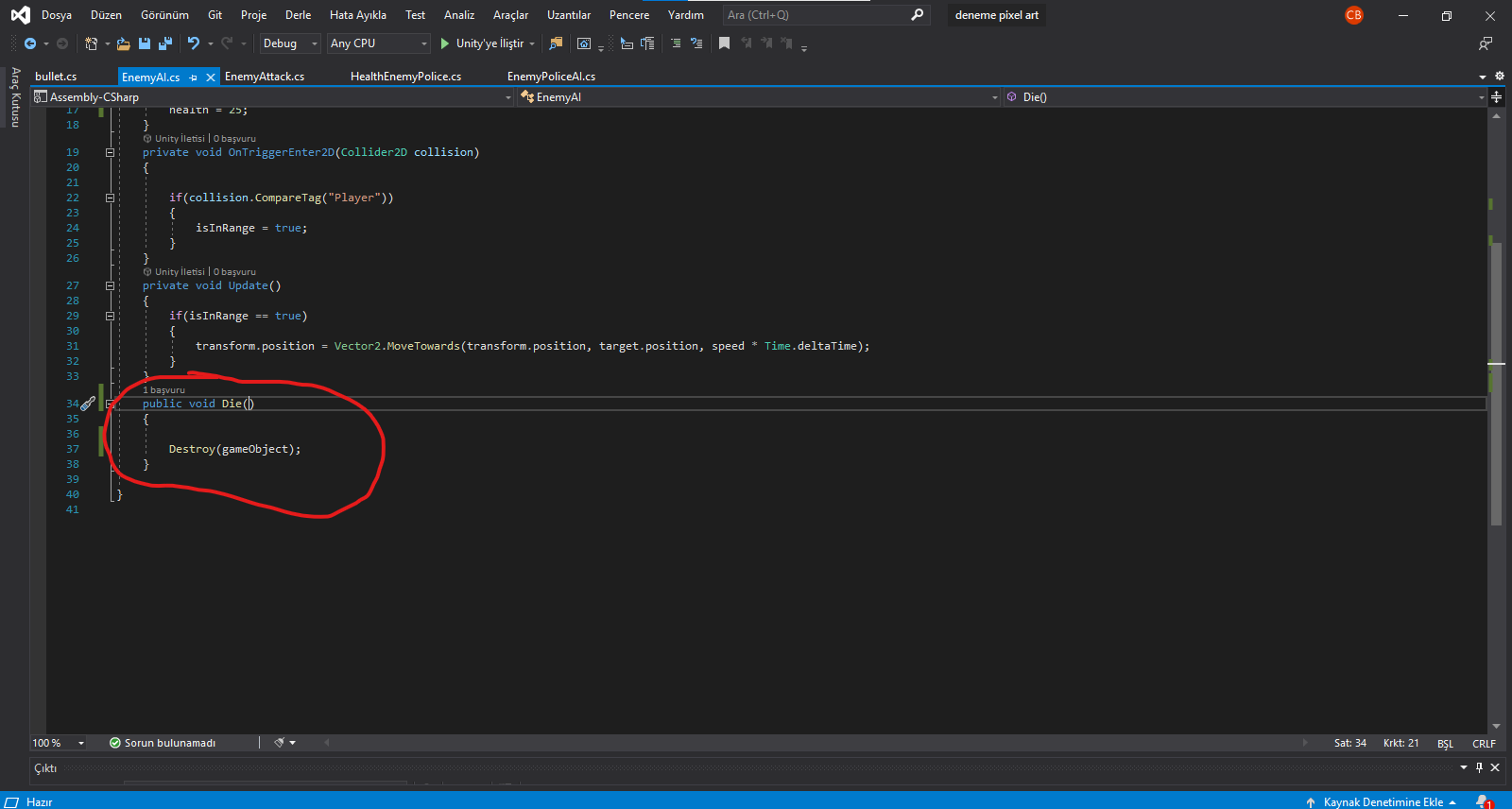Toggle a bookmark on current line
The width and height of the screenshot is (1512, 809).
[x=725, y=43]
